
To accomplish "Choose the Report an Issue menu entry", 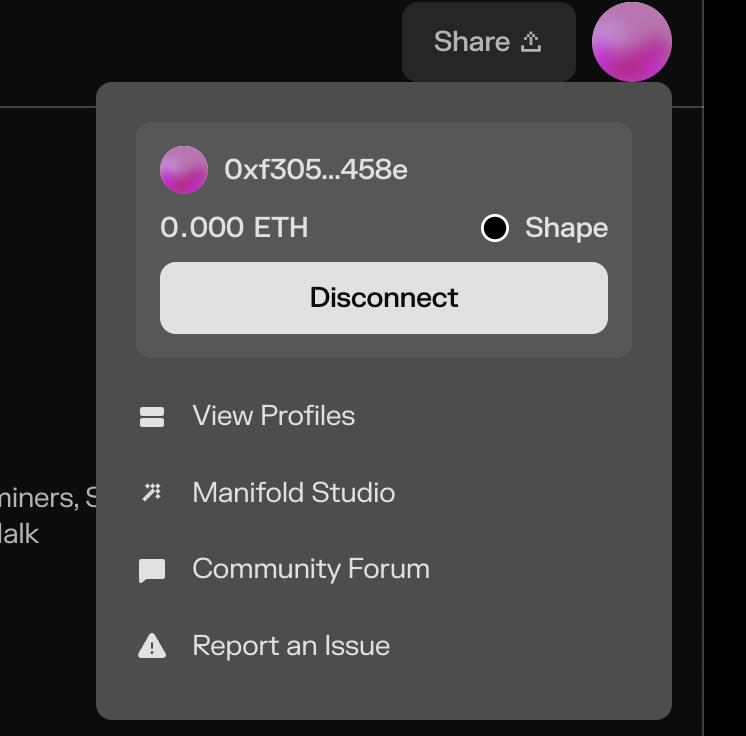I will point(291,646).
